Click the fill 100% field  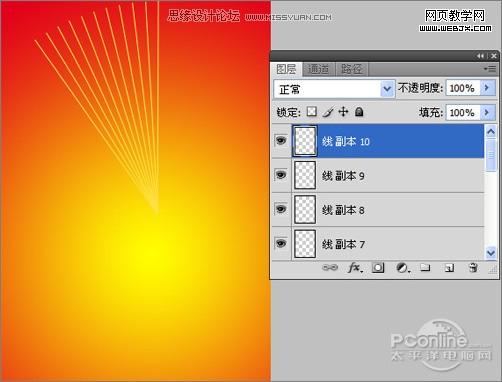[x=463, y=112]
